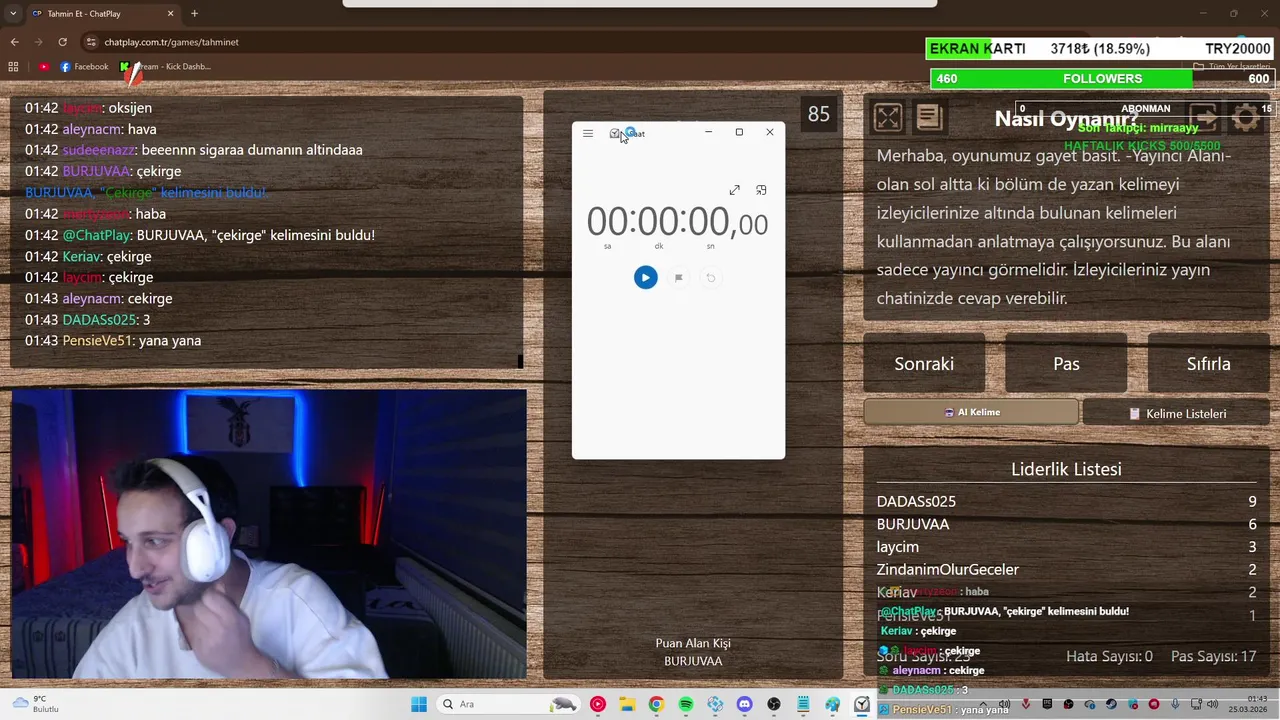Click the Pas Sayısı: 17 counter

click(x=1213, y=656)
